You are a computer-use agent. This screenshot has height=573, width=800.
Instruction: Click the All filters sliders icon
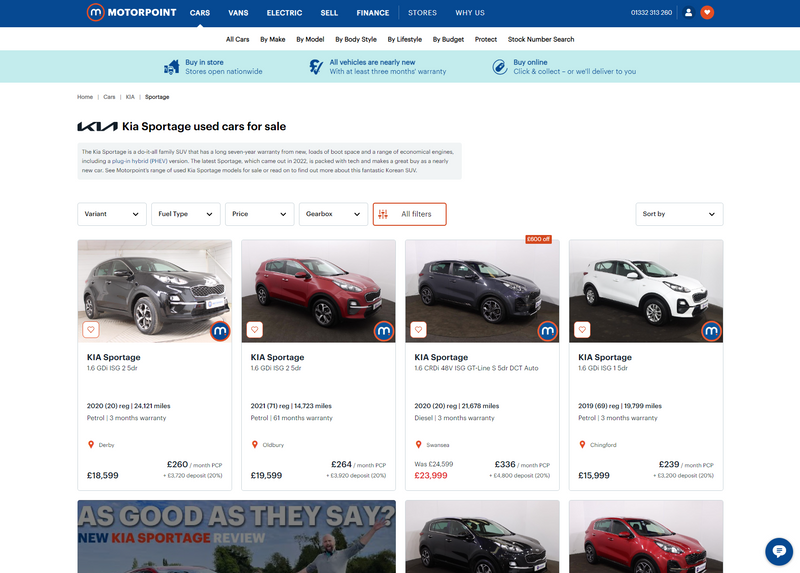click(x=383, y=214)
